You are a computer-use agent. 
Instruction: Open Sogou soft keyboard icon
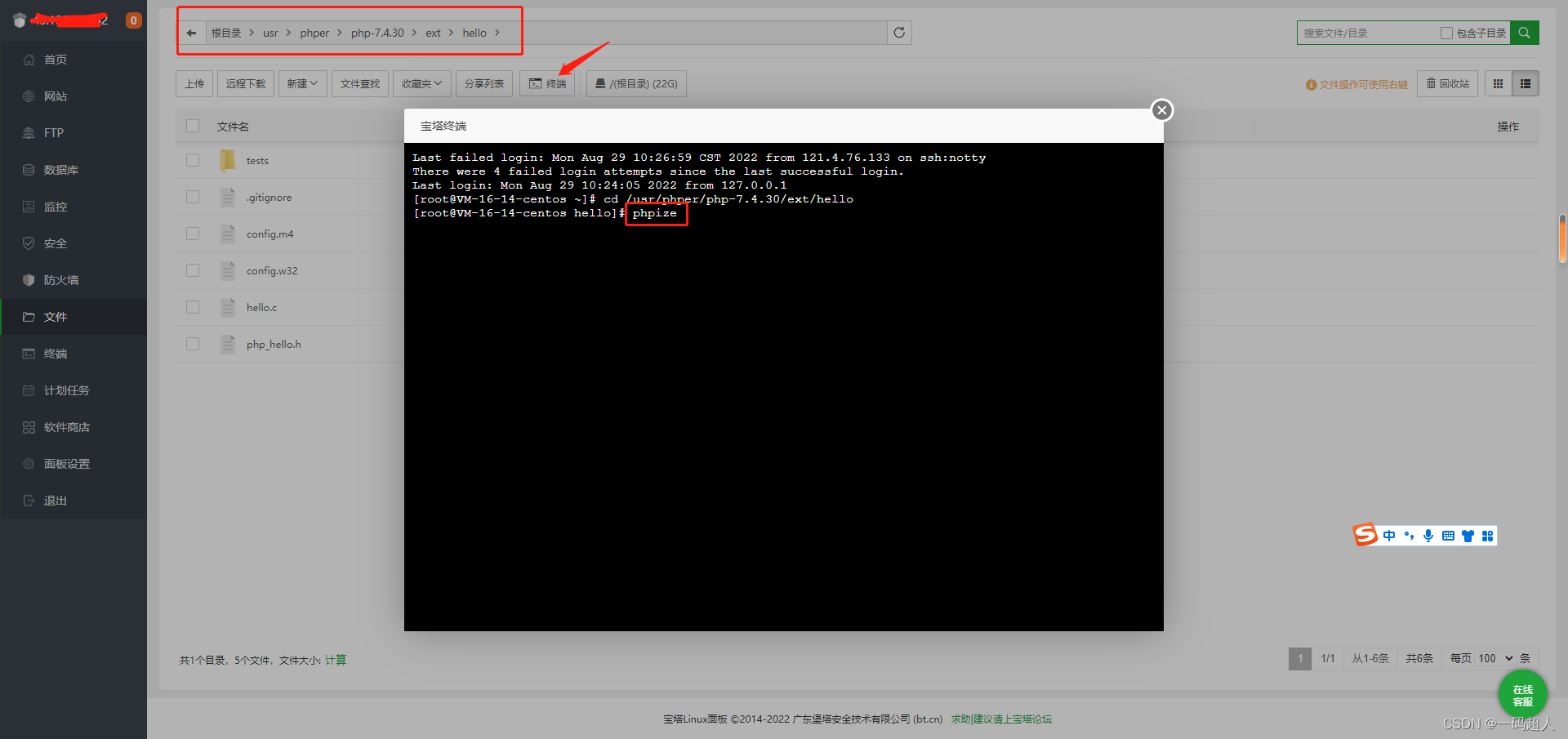[x=1448, y=536]
